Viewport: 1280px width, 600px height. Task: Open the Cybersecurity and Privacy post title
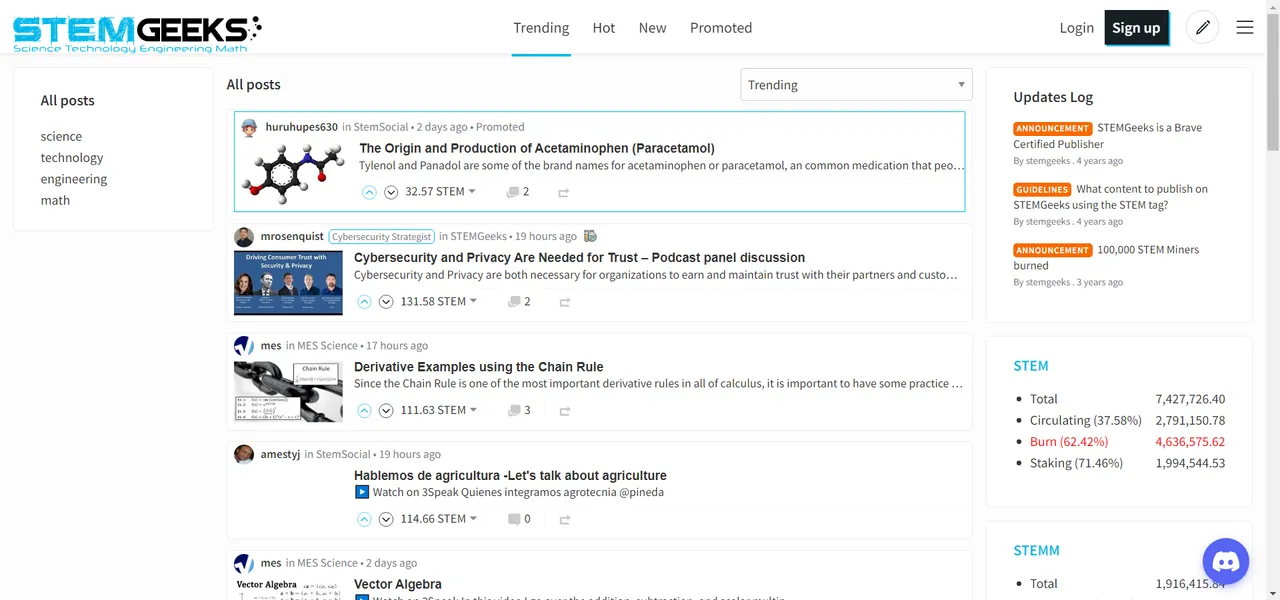[x=579, y=257]
